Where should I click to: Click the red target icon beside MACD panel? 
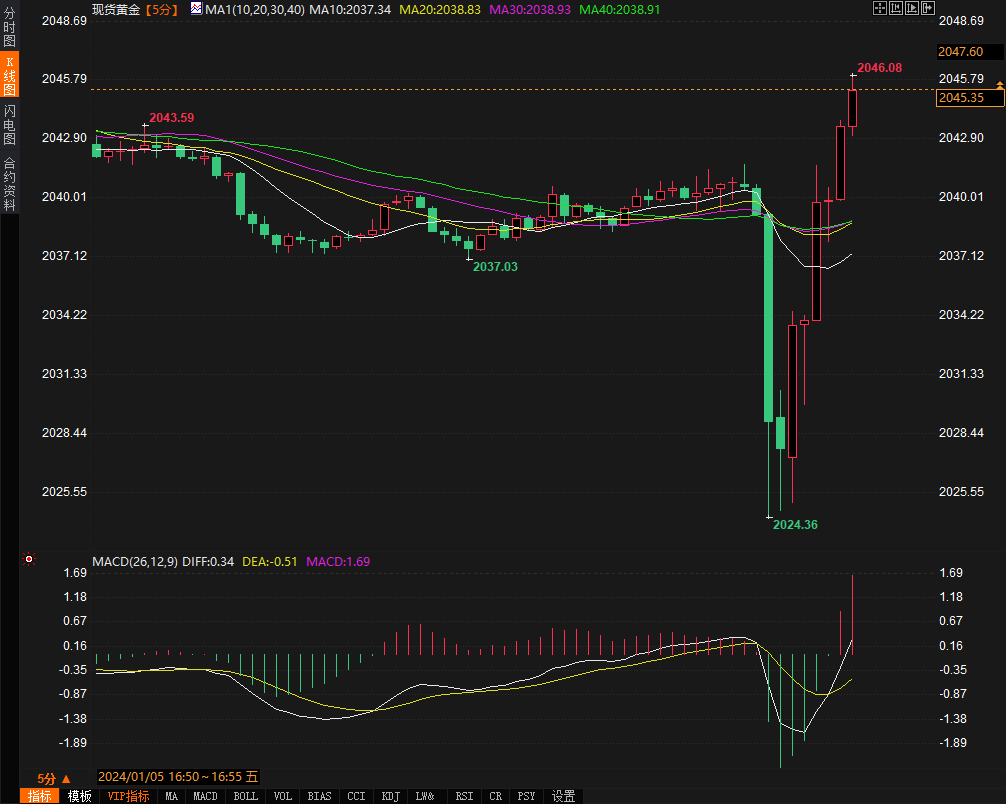[x=29, y=559]
